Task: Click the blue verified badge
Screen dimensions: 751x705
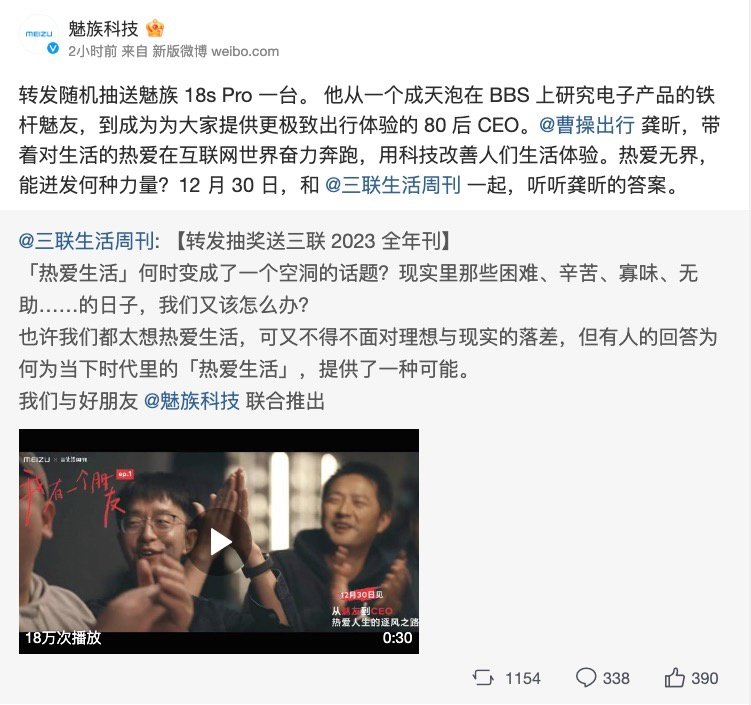Action: (x=53, y=48)
